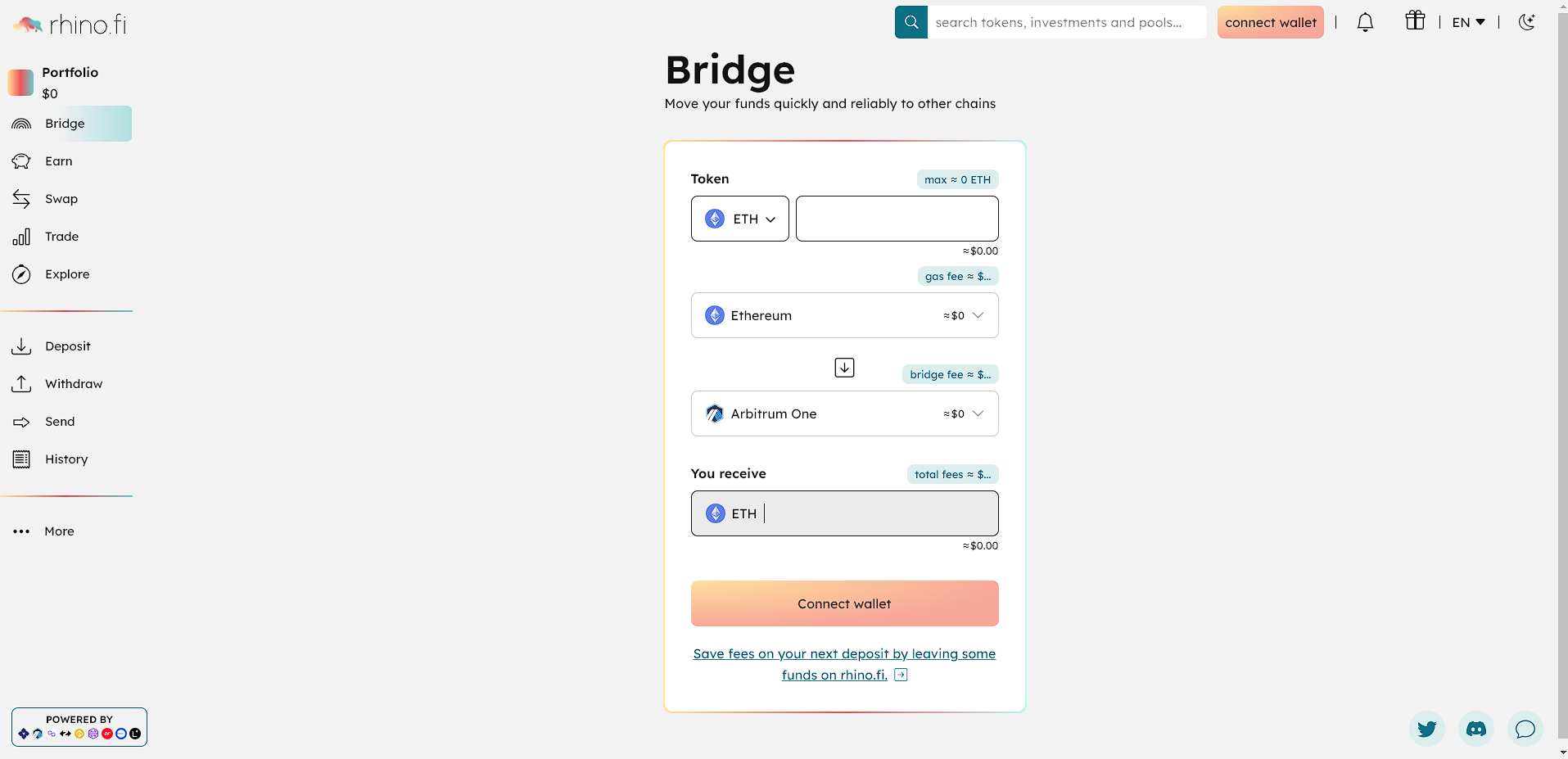Click the Deposit download icon

[x=21, y=346]
